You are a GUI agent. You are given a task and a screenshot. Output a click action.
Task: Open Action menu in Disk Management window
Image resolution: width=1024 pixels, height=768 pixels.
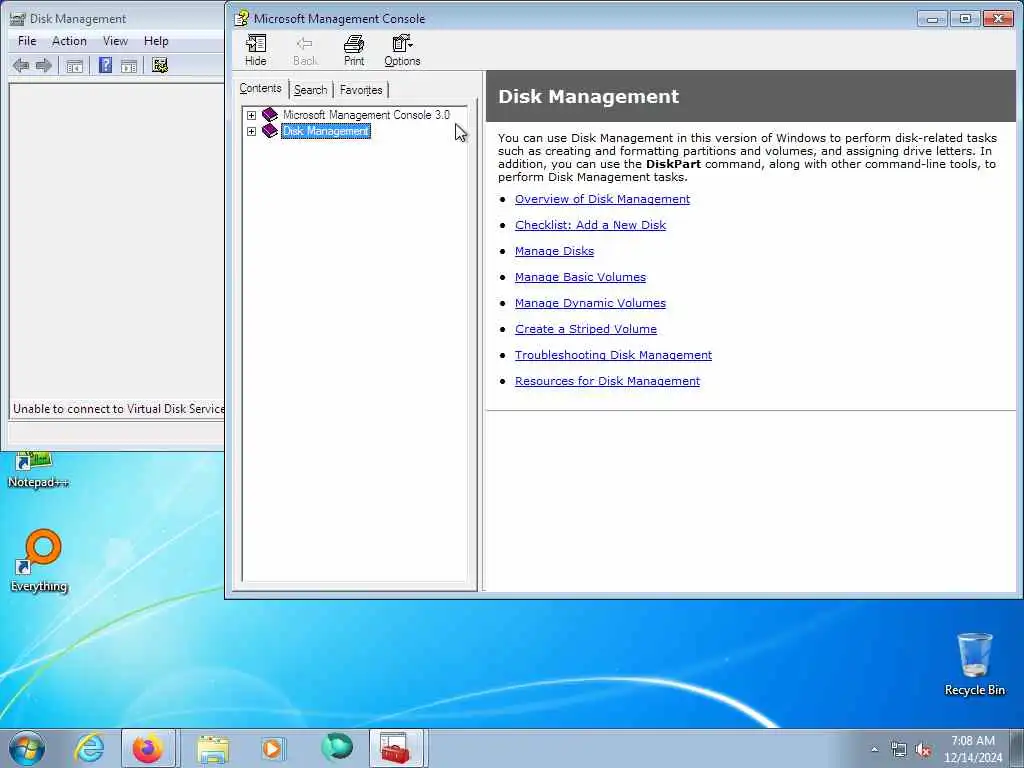click(69, 41)
